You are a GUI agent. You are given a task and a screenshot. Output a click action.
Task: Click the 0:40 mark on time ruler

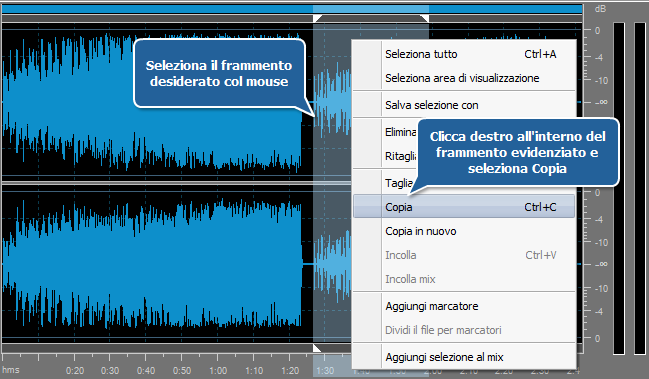click(146, 370)
